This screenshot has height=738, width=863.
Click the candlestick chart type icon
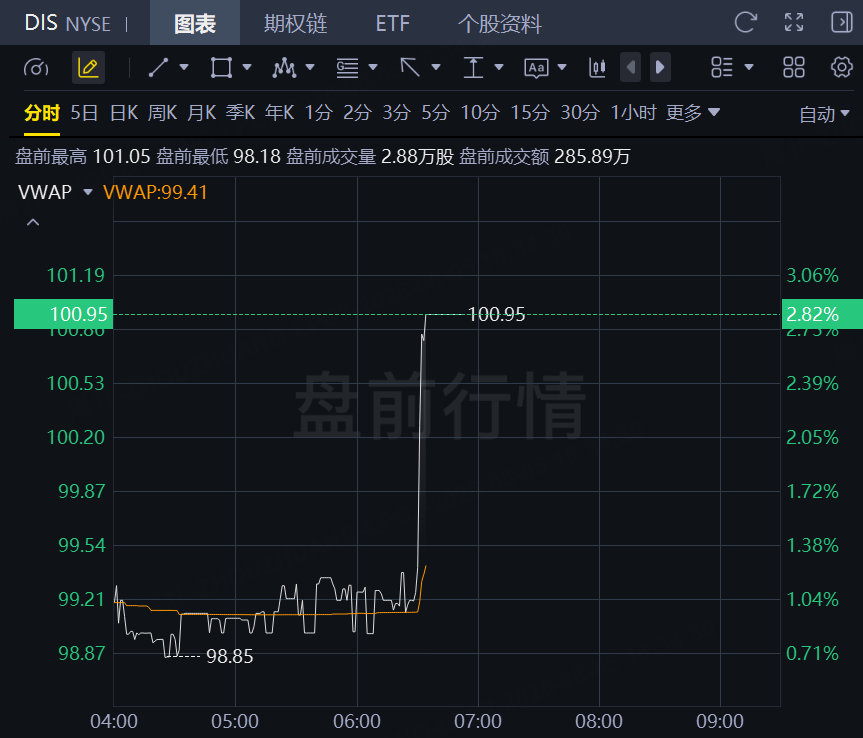(597, 68)
